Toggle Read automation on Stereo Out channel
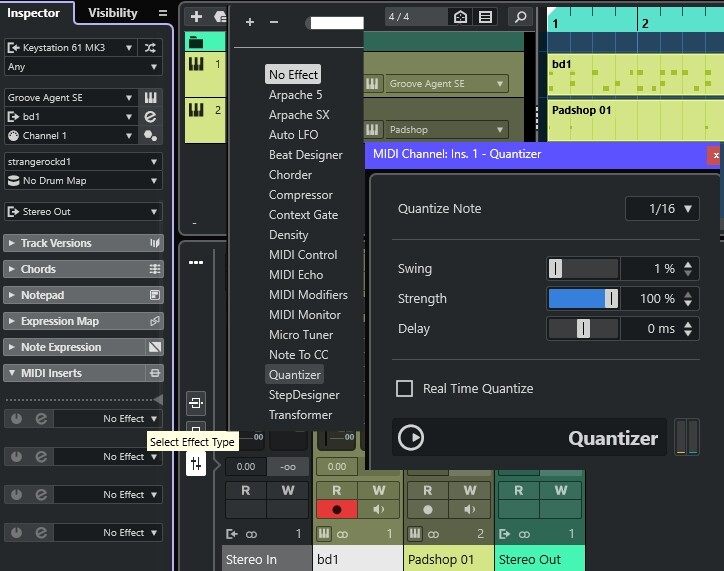724x571 pixels. point(519,490)
